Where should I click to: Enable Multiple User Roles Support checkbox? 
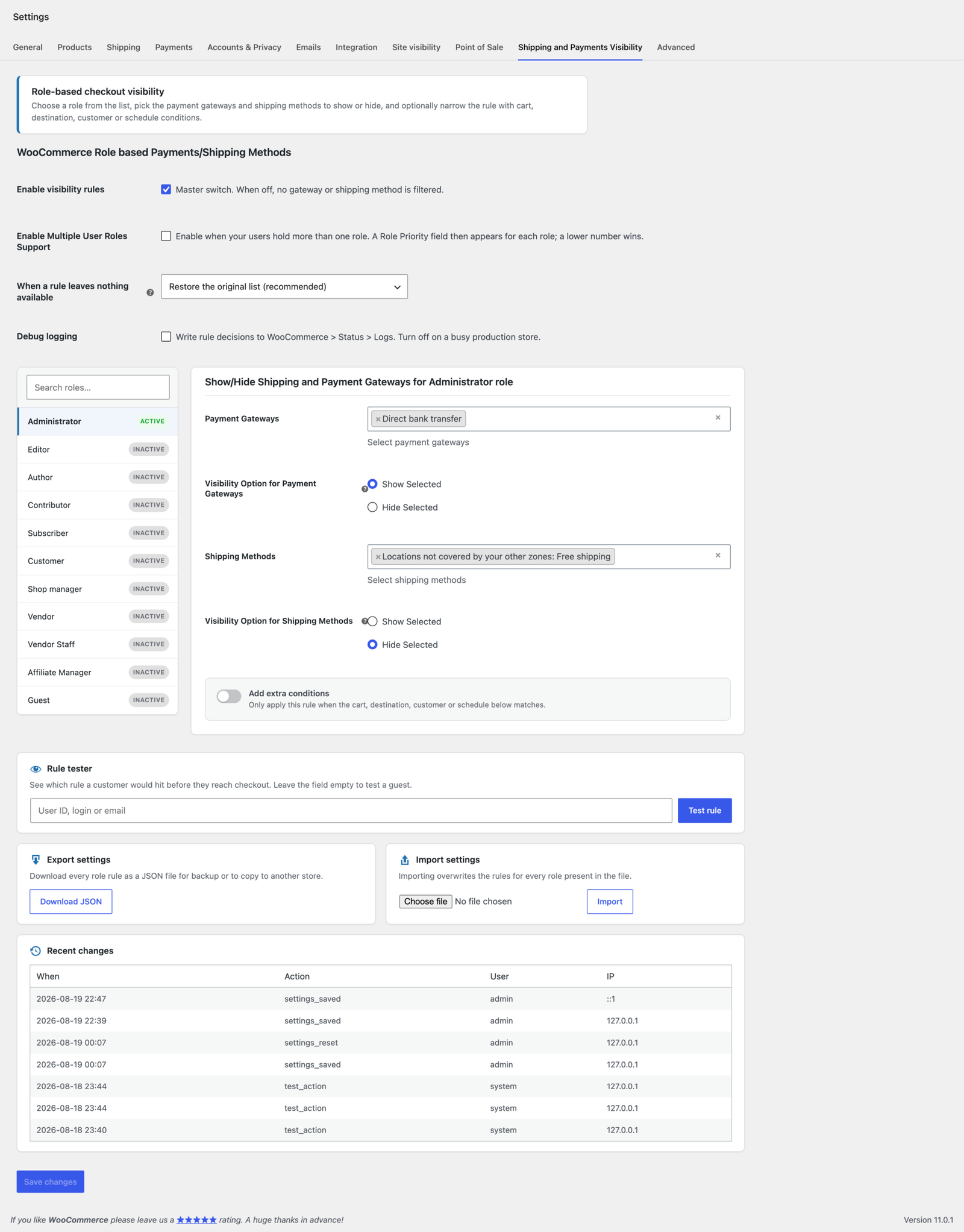(x=166, y=236)
